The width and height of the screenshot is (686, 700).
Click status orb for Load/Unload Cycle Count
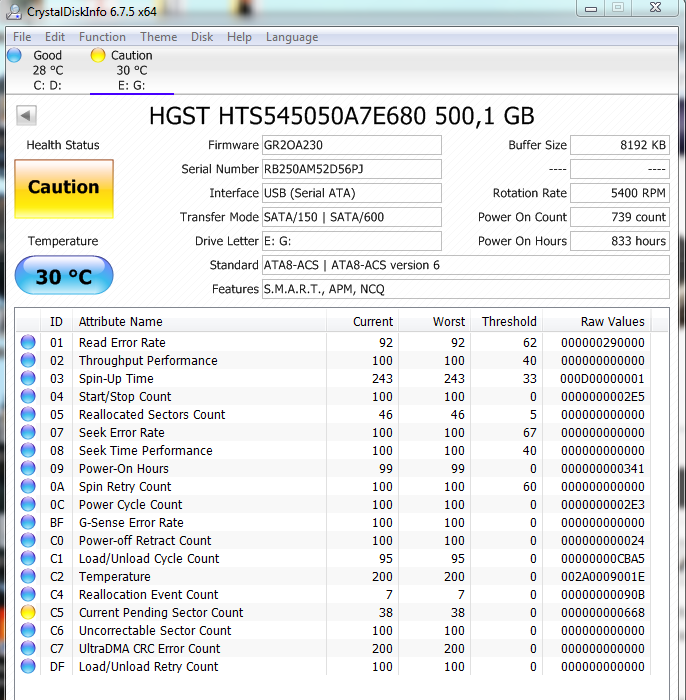coord(28,558)
